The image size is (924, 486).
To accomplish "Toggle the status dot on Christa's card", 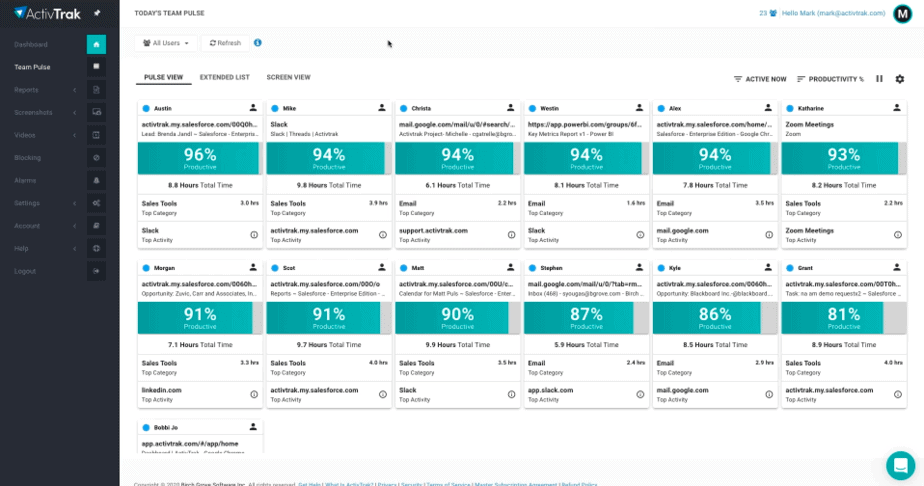I will pos(402,107).
